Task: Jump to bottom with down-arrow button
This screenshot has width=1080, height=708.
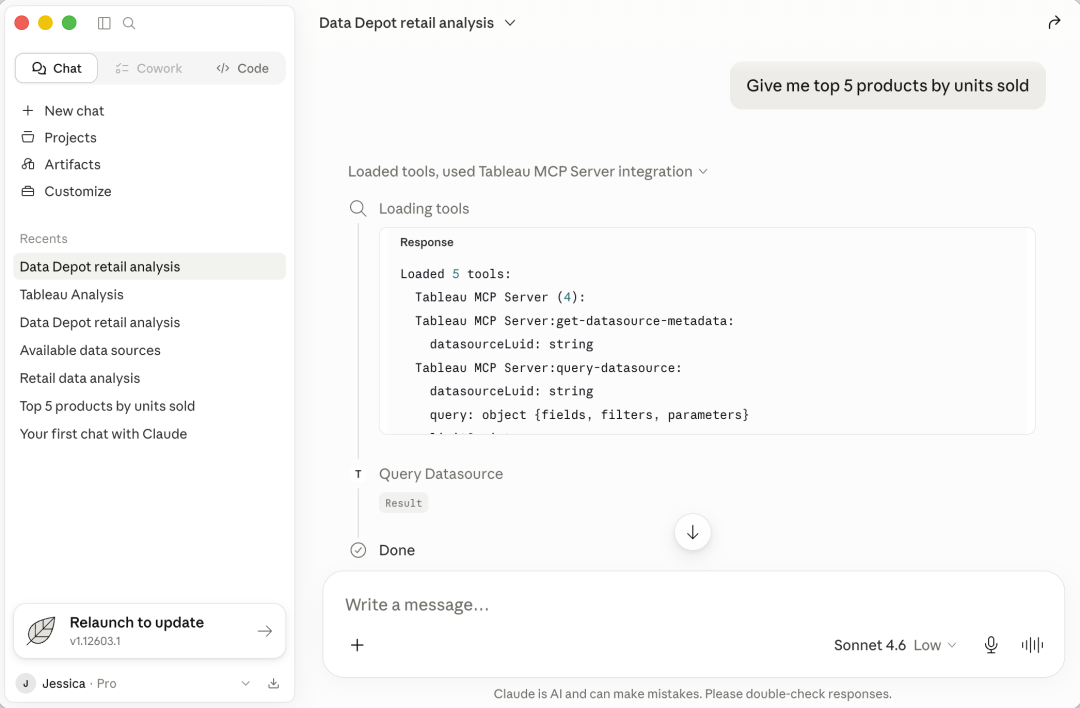Action: [692, 532]
